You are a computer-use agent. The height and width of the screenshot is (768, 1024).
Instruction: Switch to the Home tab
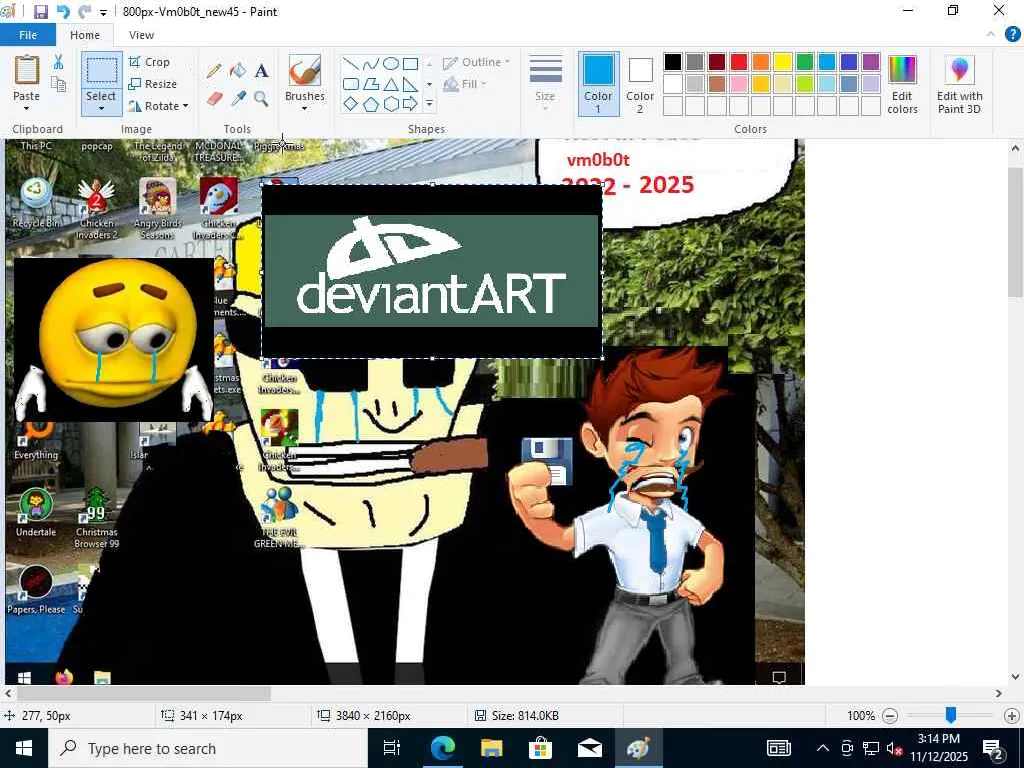(85, 35)
